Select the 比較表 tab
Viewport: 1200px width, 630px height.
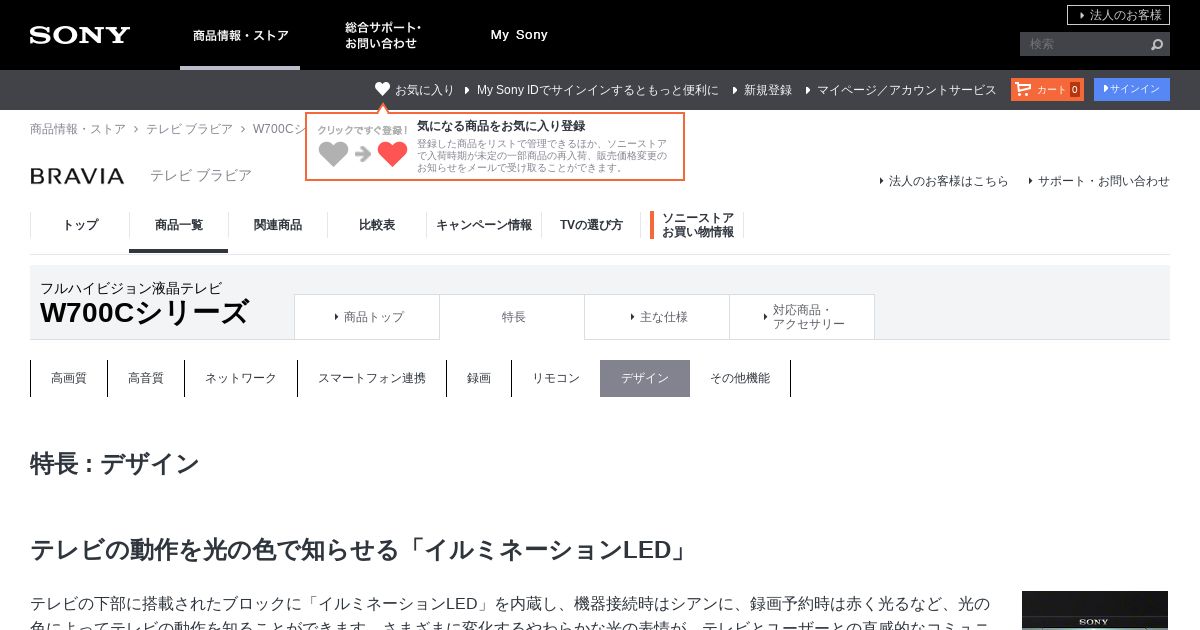point(377,225)
